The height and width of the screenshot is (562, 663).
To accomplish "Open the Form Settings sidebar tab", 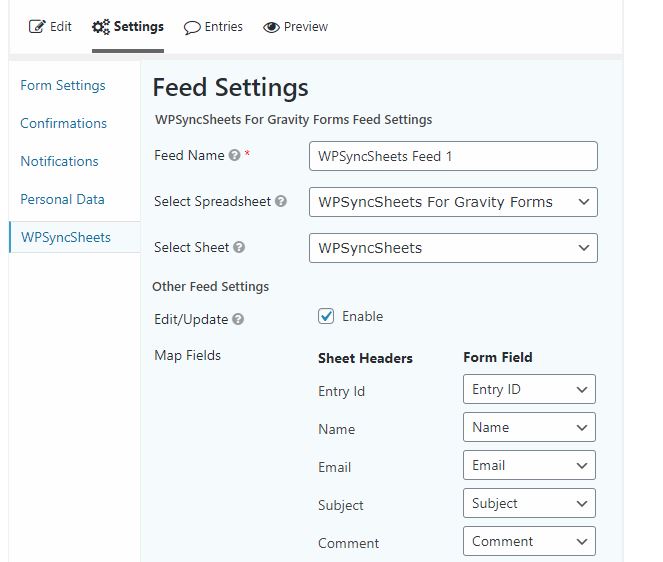I will point(63,85).
